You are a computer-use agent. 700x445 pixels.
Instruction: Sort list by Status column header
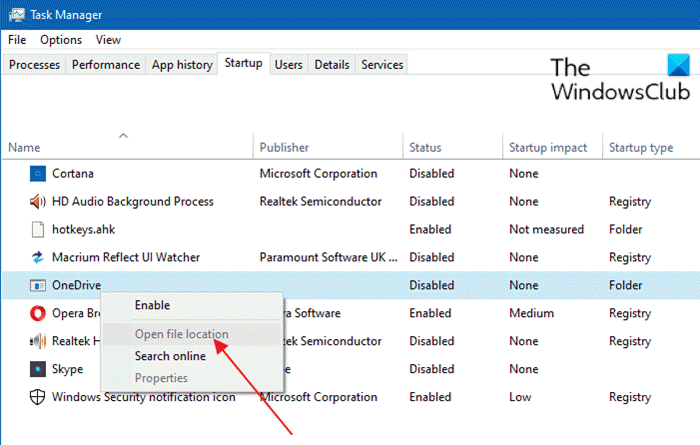pyautogui.click(x=425, y=148)
